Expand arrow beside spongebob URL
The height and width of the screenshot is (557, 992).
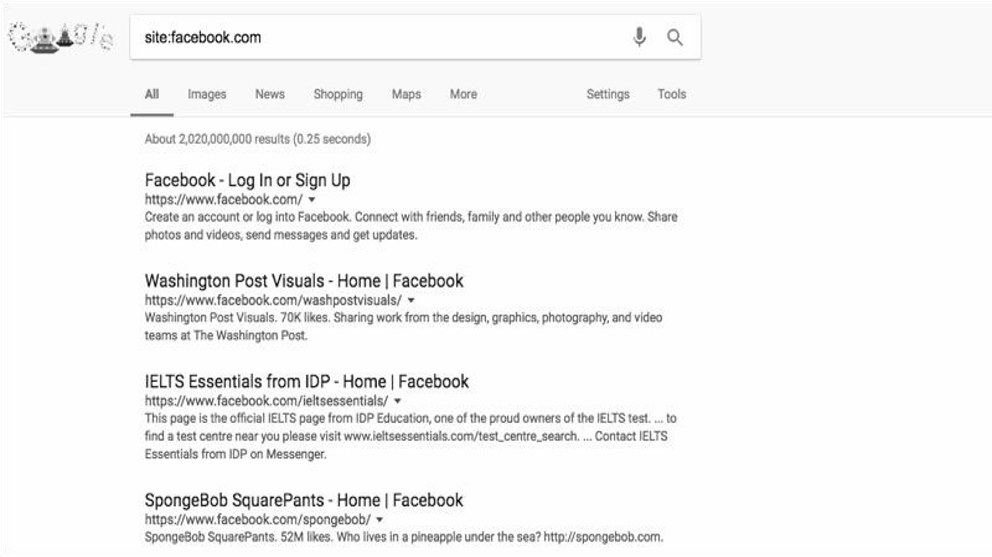tap(380, 520)
